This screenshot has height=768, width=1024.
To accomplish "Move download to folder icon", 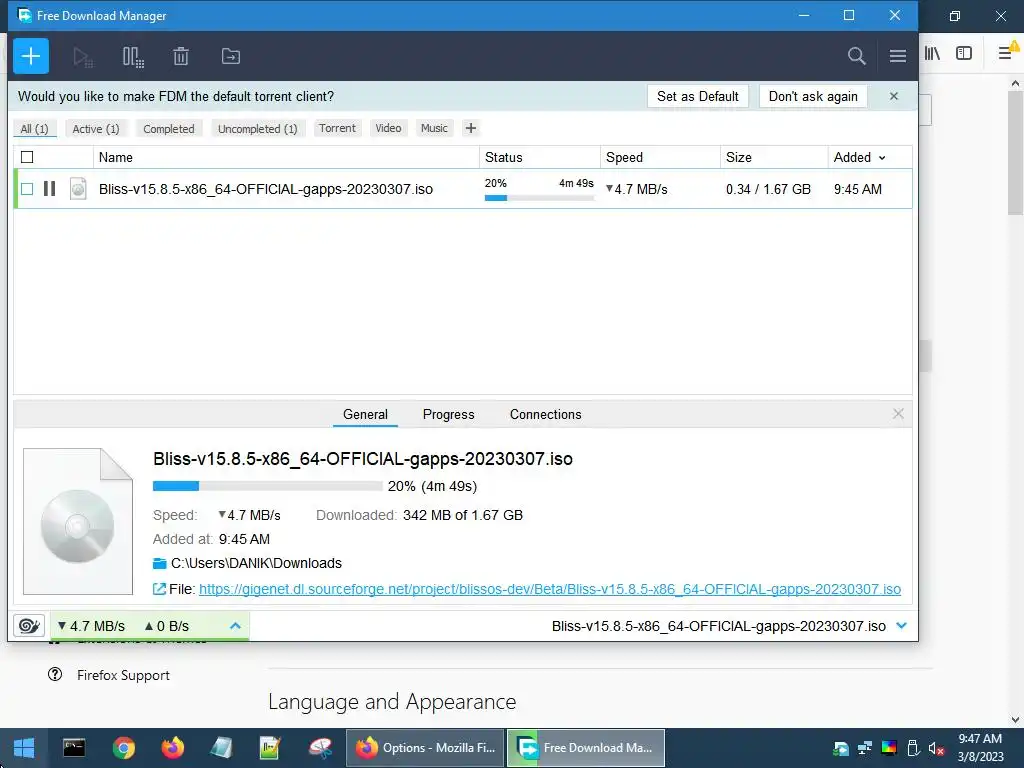I will 231,57.
